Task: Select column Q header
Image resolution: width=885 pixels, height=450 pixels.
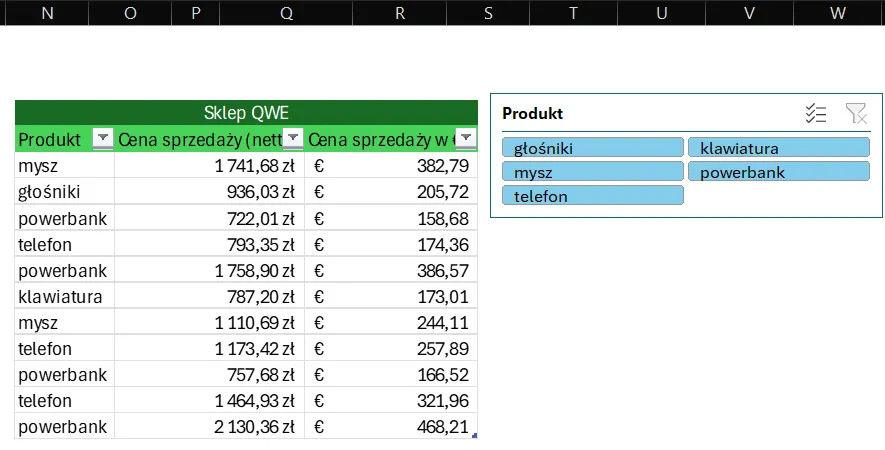Action: 287,13
